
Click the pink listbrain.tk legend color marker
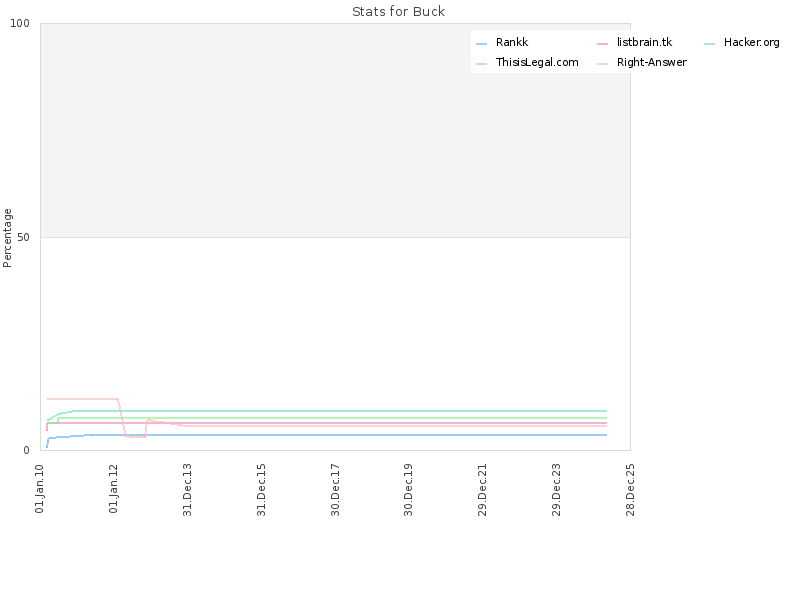[602, 44]
